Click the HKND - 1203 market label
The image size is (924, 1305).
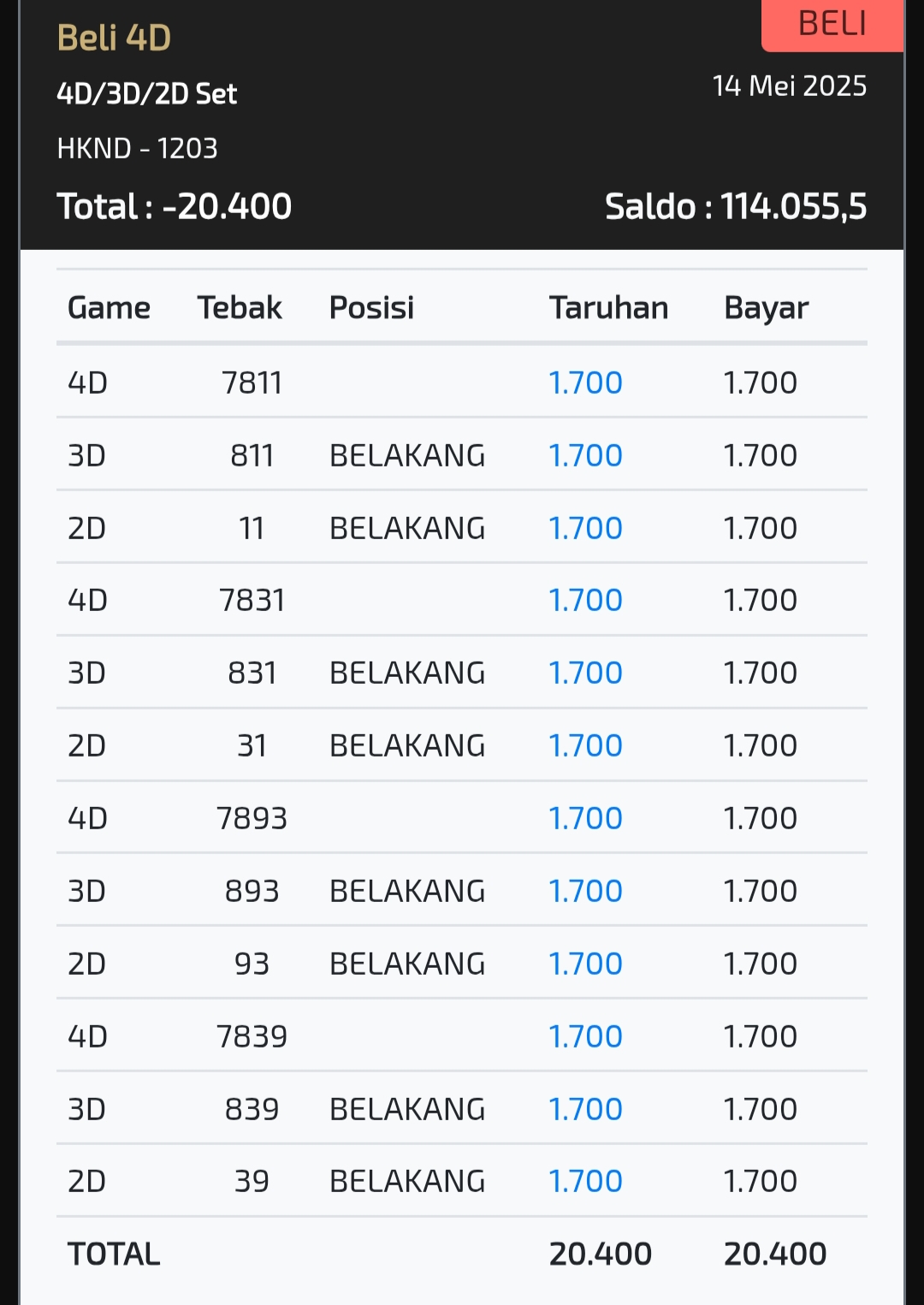pyautogui.click(x=137, y=149)
